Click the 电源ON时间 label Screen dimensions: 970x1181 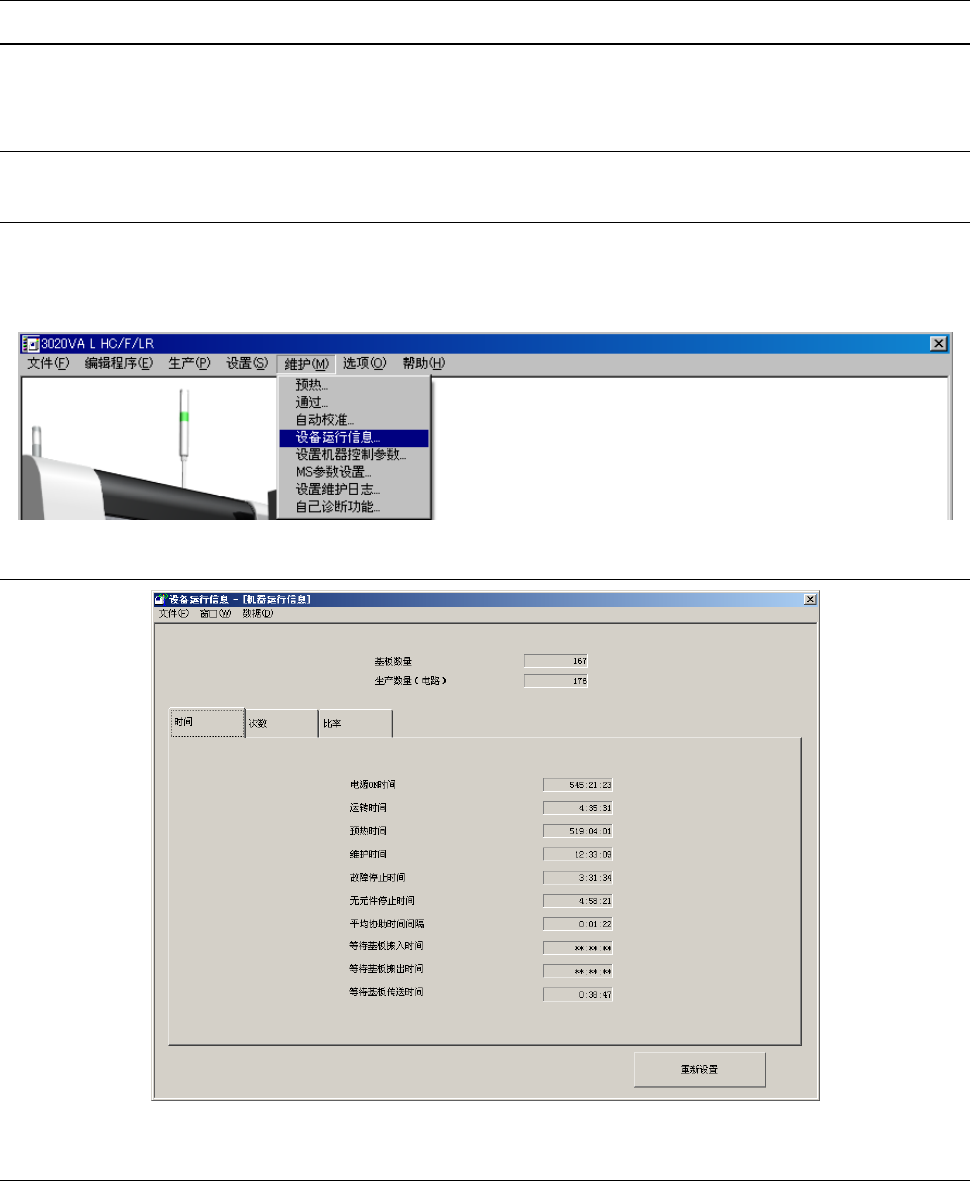click(373, 785)
